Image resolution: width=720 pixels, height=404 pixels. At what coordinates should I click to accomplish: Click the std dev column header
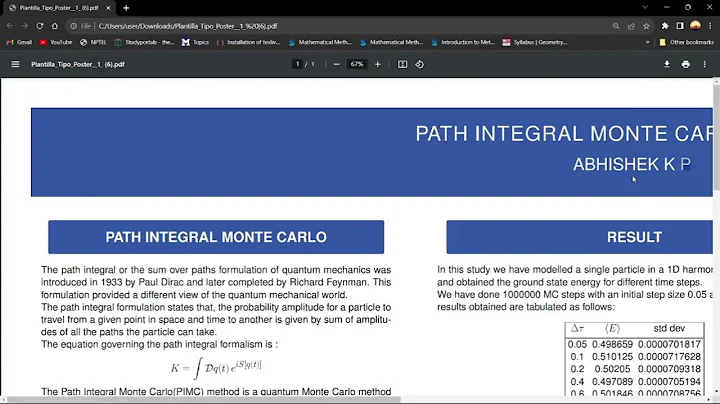tap(669, 328)
